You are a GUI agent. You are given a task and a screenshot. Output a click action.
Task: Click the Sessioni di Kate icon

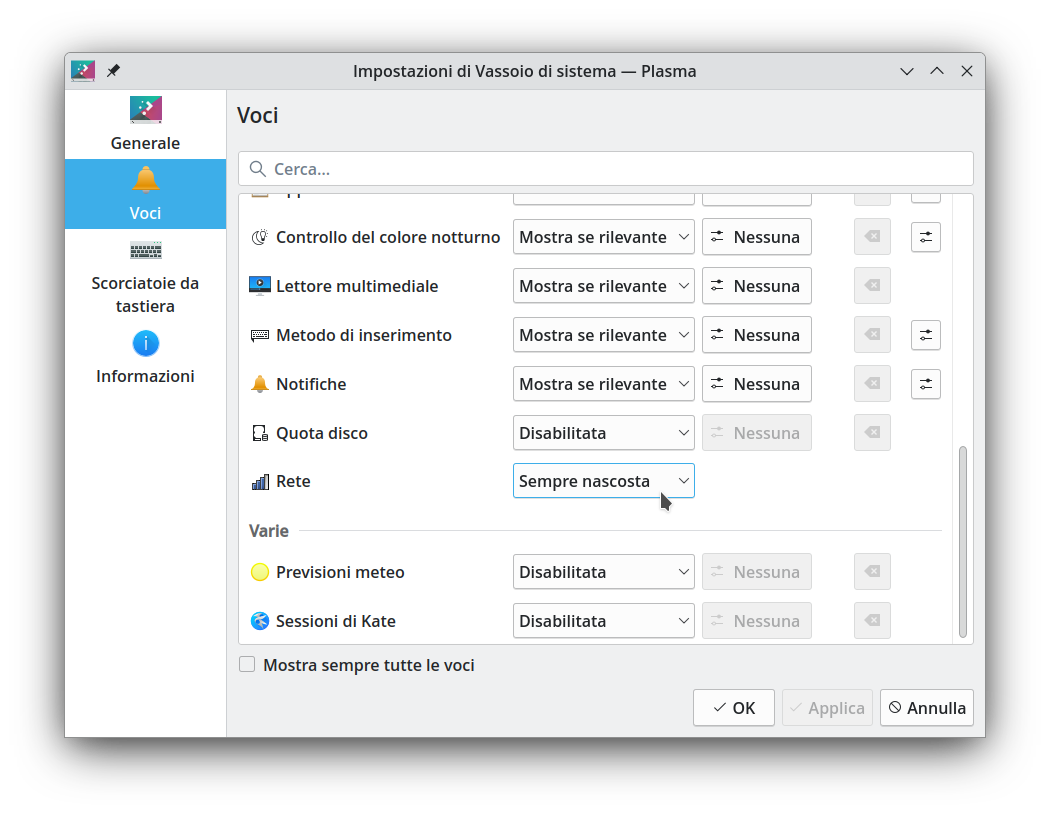click(260, 621)
